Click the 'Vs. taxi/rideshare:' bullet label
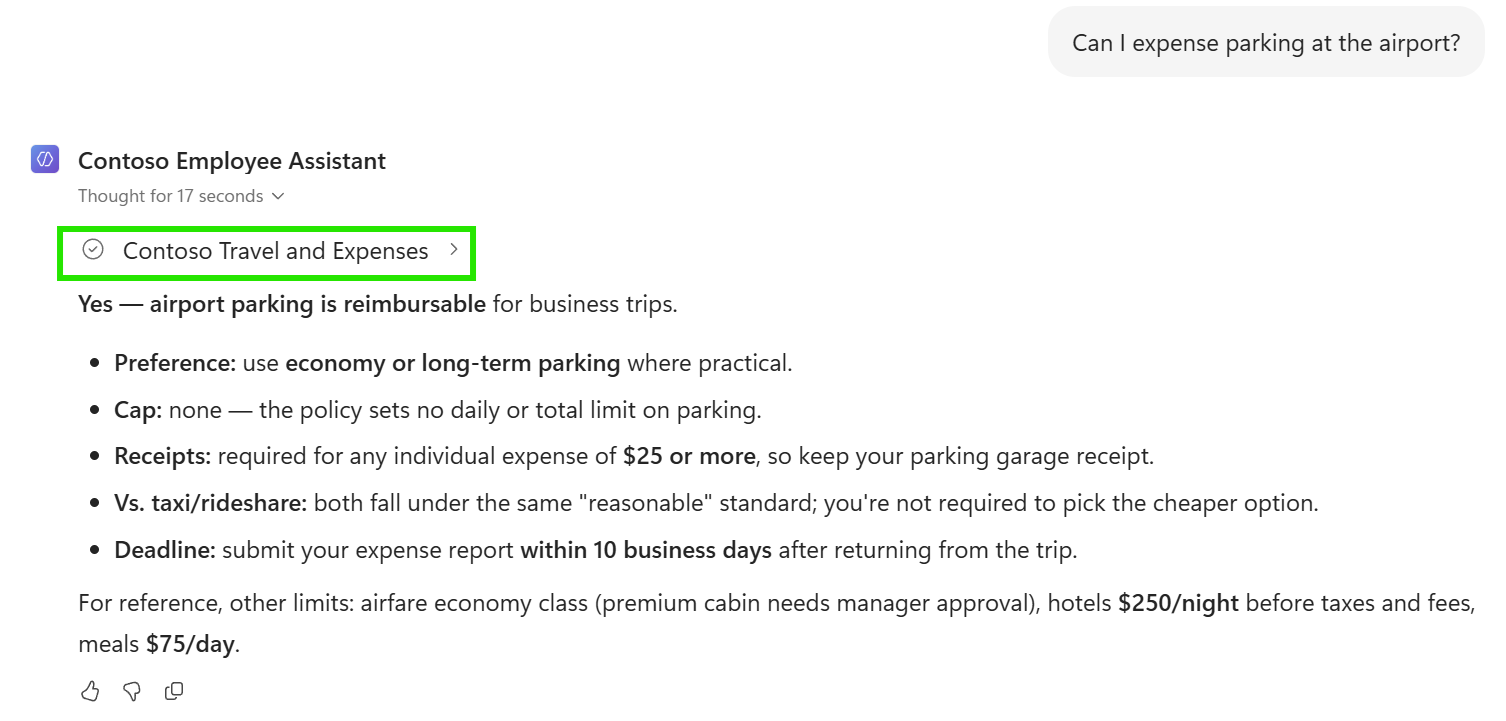The width and height of the screenshot is (1506, 721). coord(211,503)
